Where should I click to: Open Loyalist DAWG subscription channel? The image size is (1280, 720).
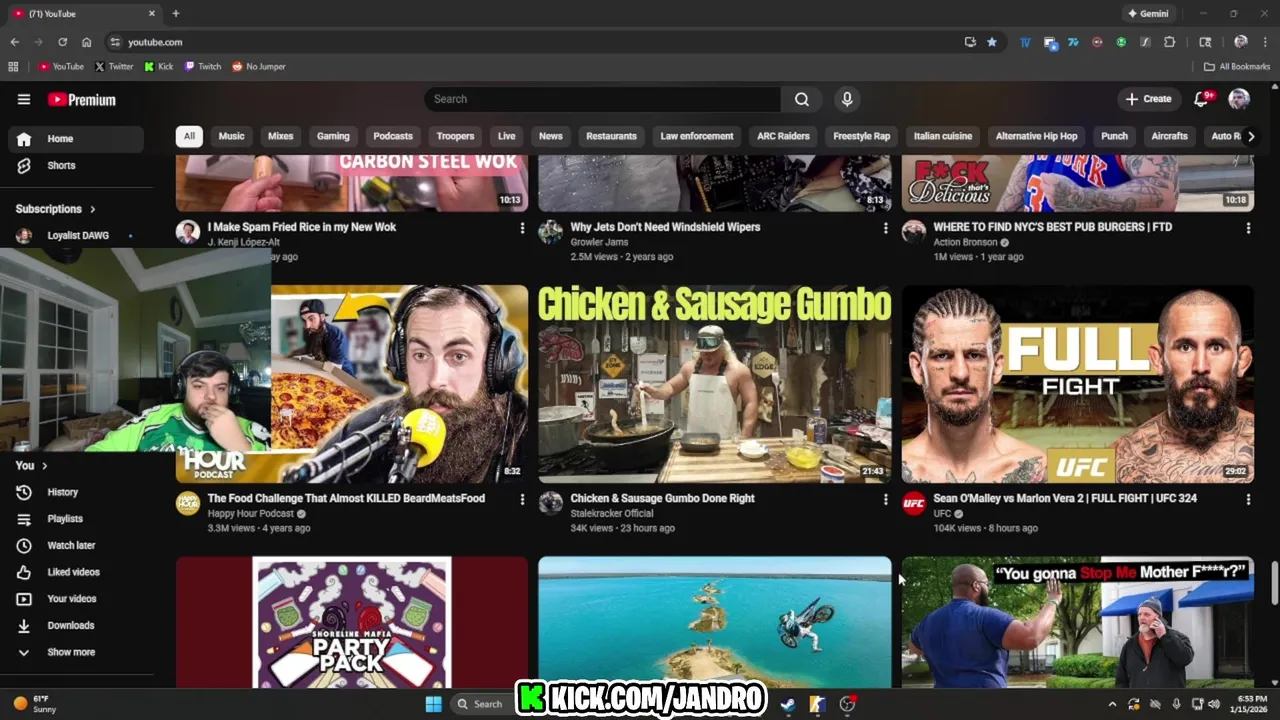coord(76,236)
